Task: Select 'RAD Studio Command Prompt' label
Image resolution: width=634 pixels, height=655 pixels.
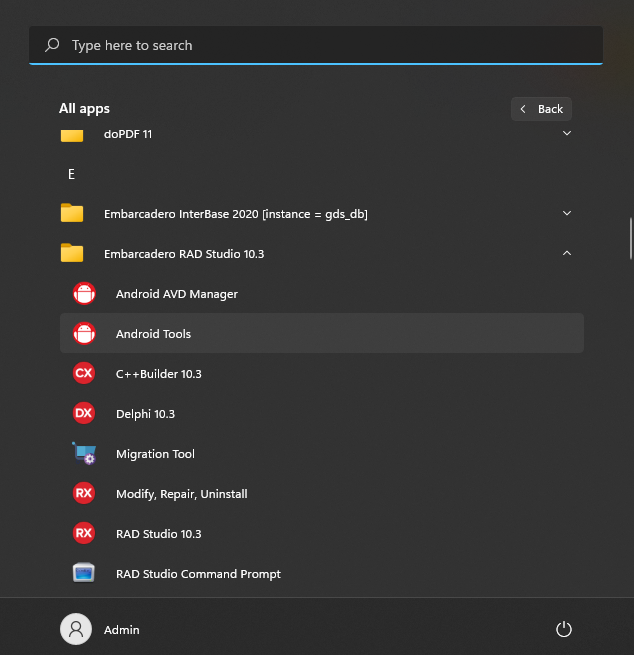Action: click(198, 574)
